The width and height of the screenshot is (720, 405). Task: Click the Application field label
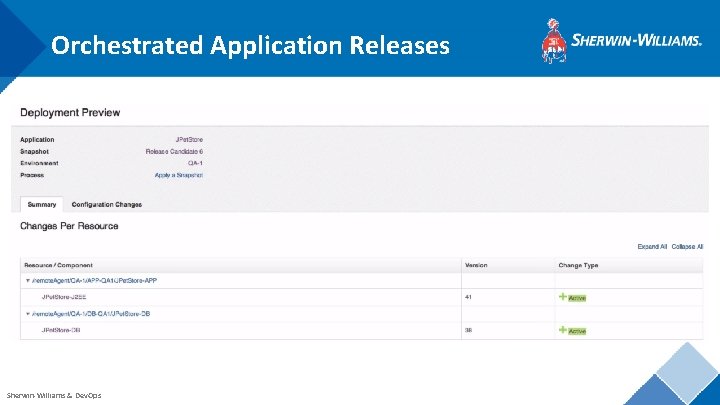(x=37, y=140)
